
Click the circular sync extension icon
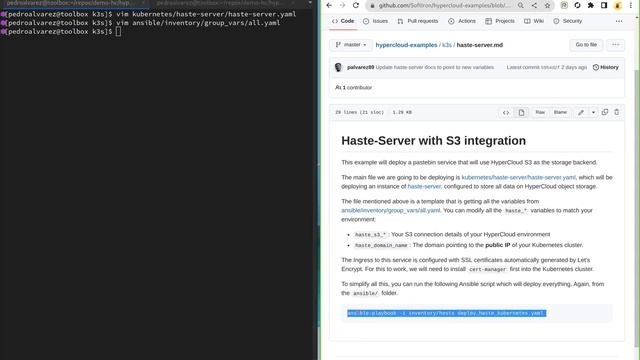coord(577,6)
